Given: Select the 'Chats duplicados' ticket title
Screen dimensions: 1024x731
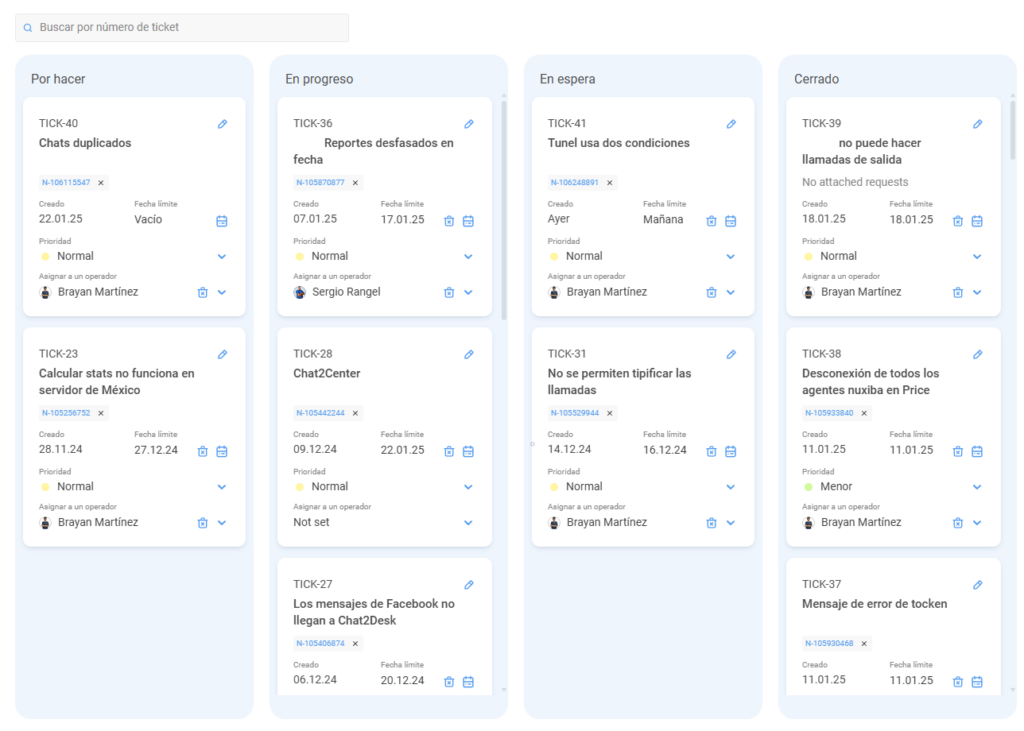Looking at the screenshot, I should pos(85,143).
